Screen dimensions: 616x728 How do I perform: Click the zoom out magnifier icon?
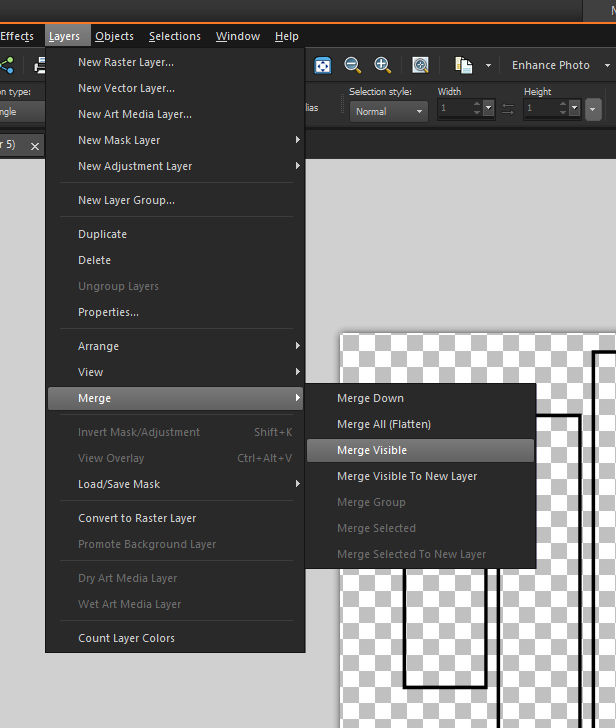[x=352, y=65]
